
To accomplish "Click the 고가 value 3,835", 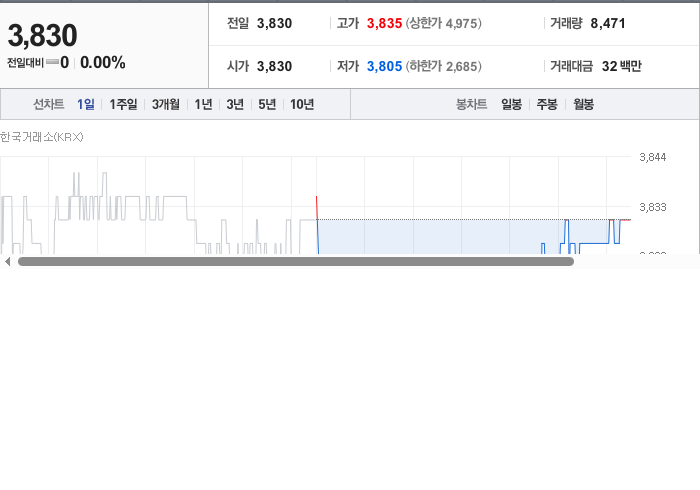I will (384, 23).
